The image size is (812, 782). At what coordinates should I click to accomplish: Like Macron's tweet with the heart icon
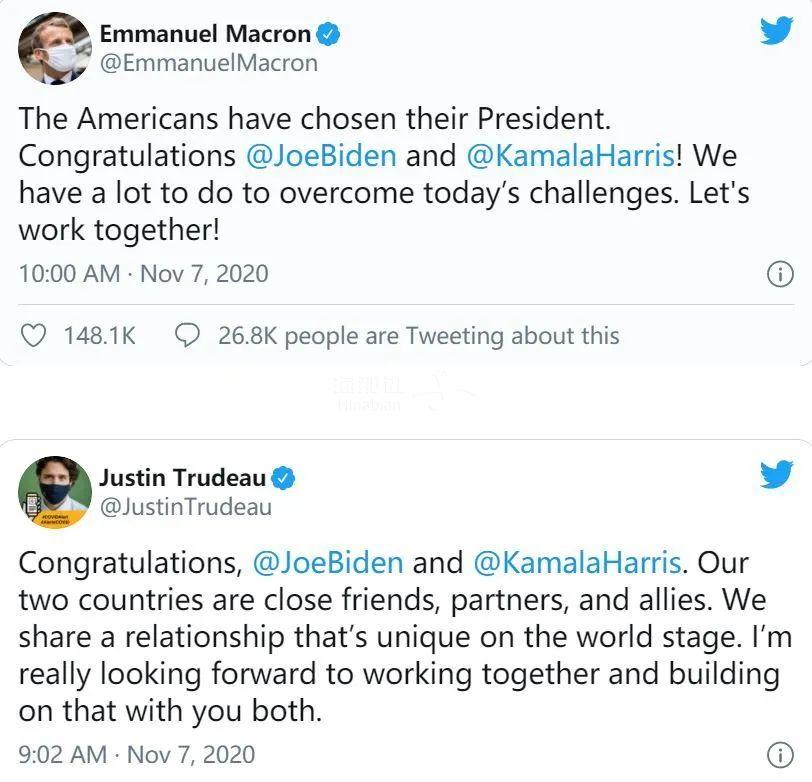(35, 335)
